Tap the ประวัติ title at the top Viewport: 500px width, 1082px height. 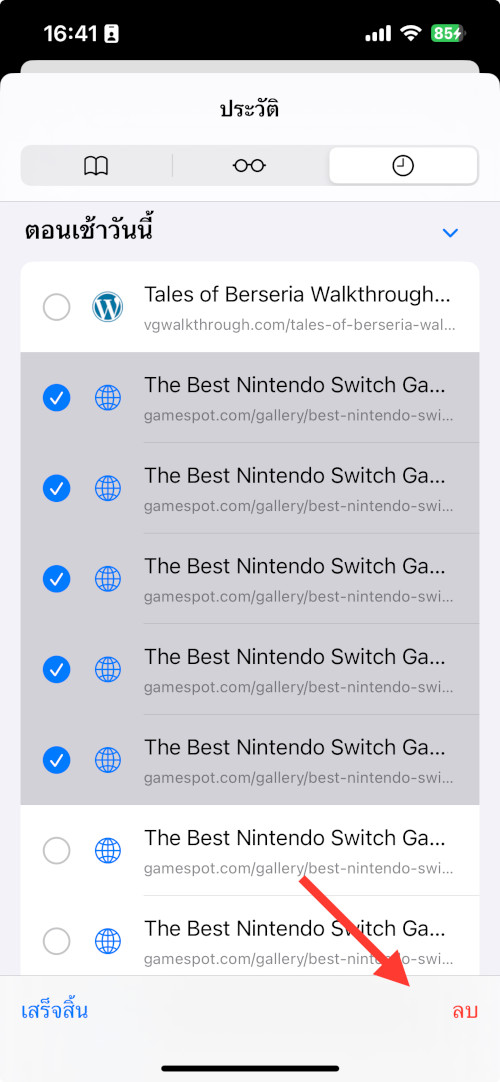tap(250, 109)
